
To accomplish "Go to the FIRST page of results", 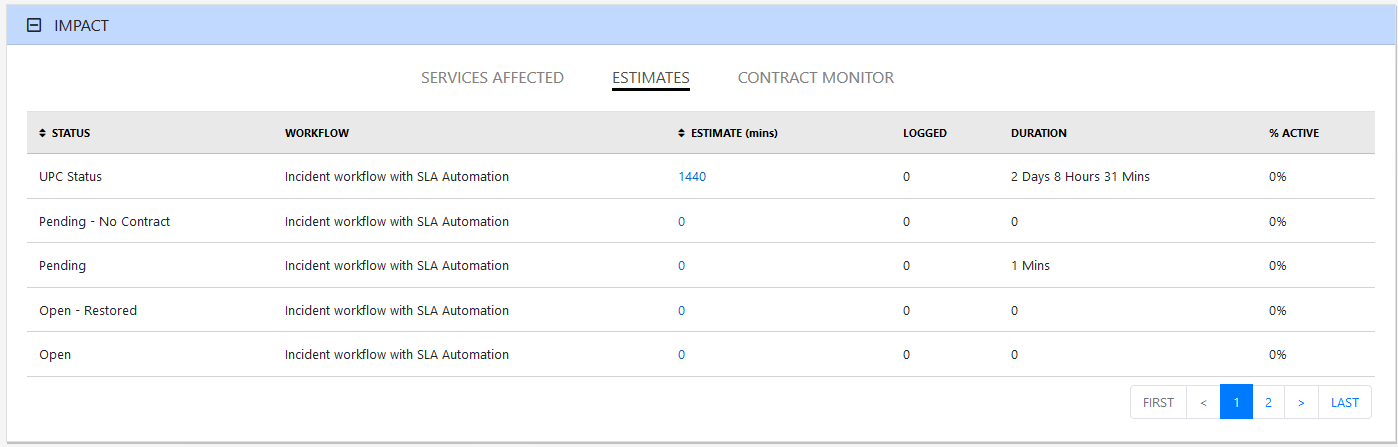I will (1158, 402).
